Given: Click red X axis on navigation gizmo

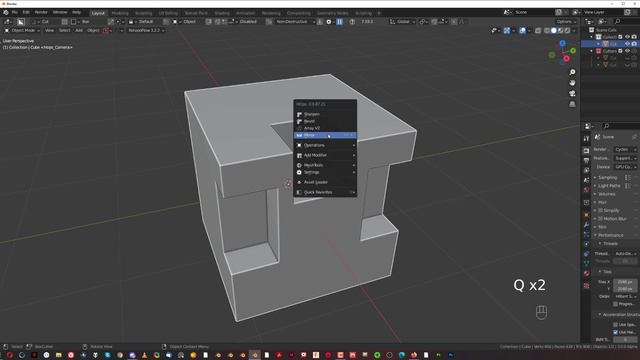Looking at the screenshot, I should [567, 59].
